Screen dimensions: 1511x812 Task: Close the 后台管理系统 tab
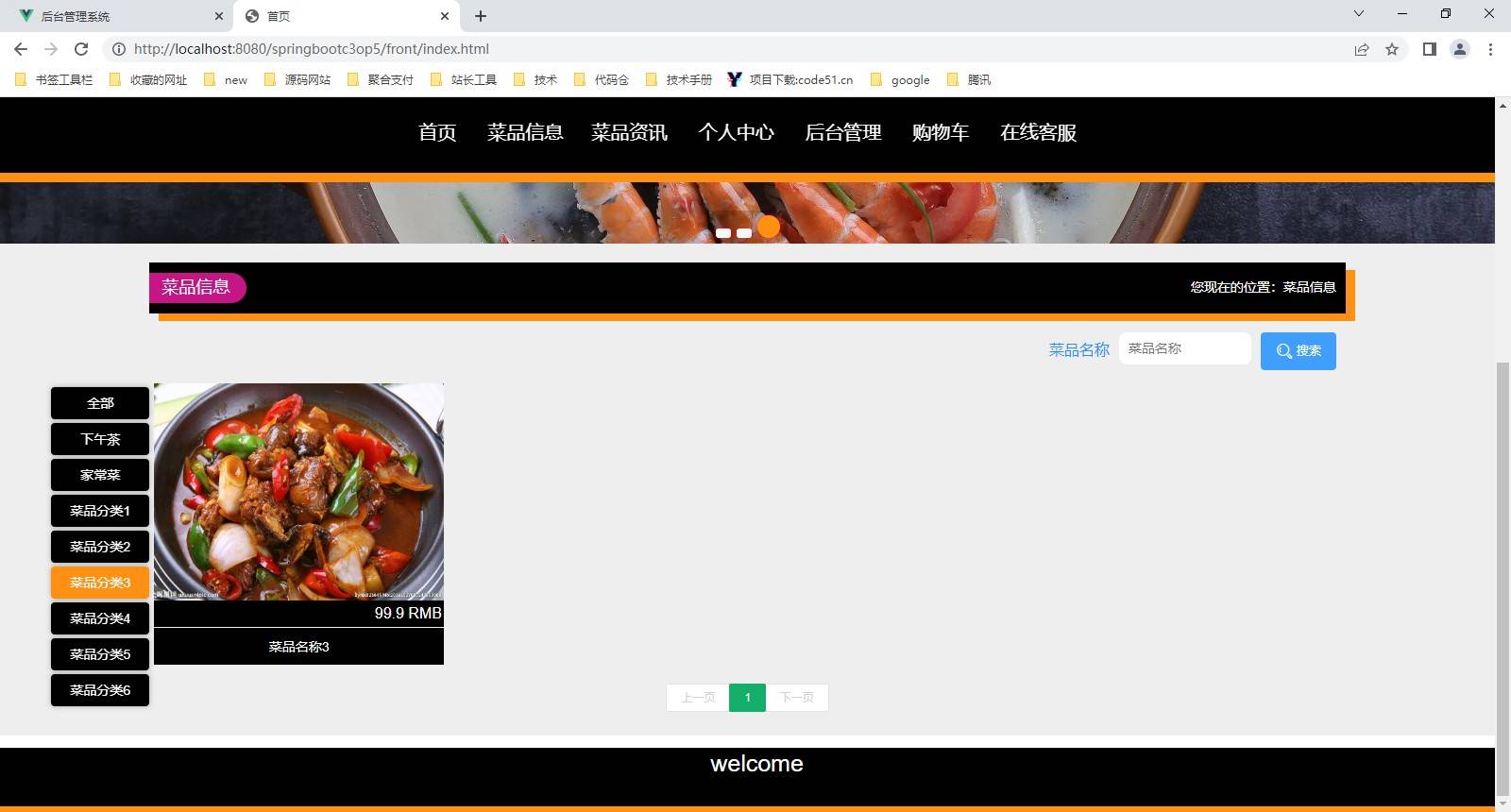click(219, 16)
